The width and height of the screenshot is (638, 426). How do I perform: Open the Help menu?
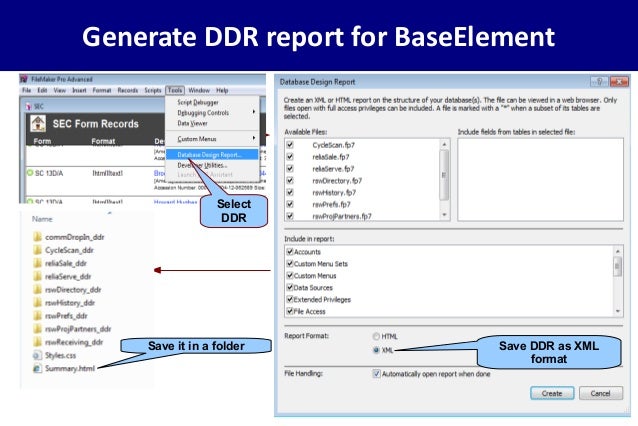point(222,90)
